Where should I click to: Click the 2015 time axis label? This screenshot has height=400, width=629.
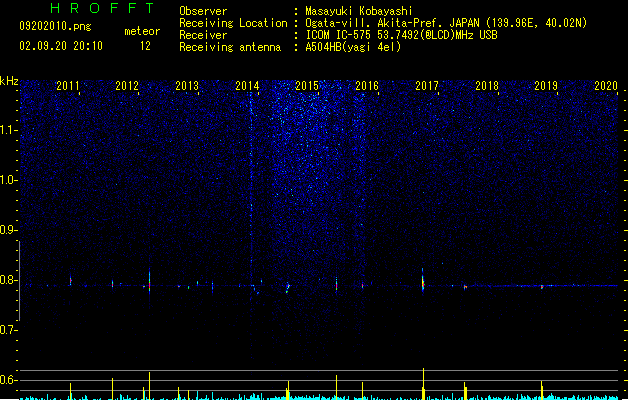[x=307, y=86]
